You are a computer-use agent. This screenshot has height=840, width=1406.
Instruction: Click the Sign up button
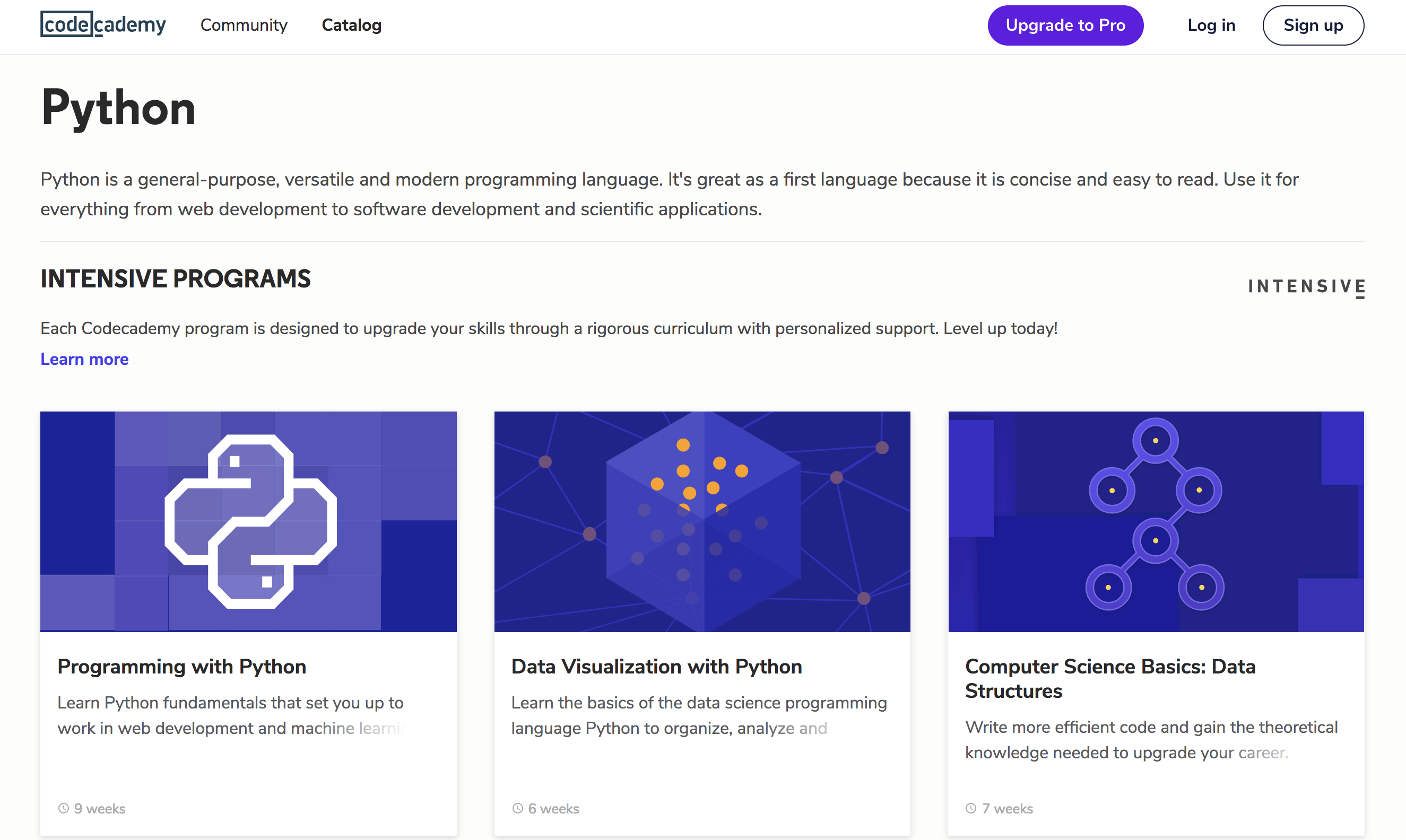(x=1313, y=25)
